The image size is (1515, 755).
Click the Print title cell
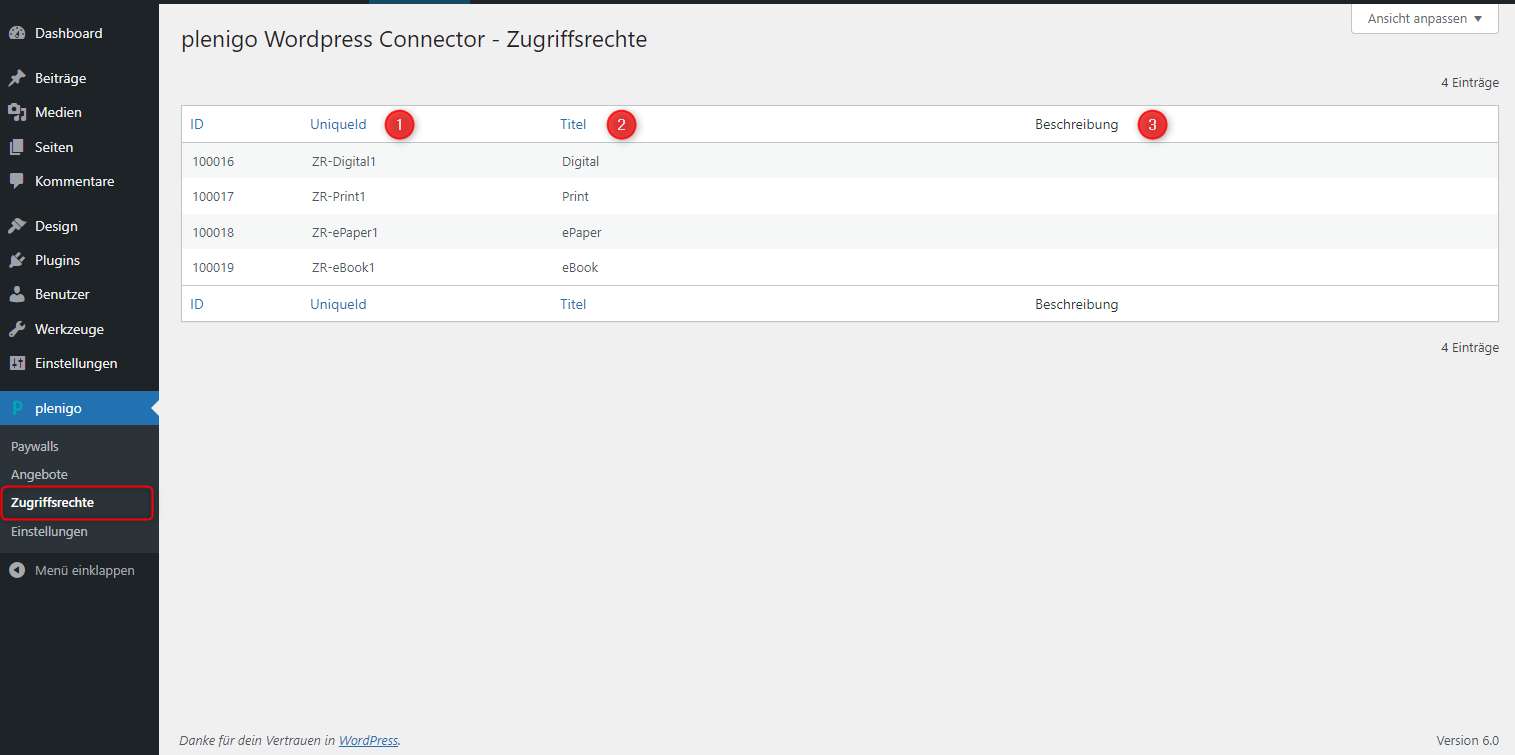click(x=575, y=197)
